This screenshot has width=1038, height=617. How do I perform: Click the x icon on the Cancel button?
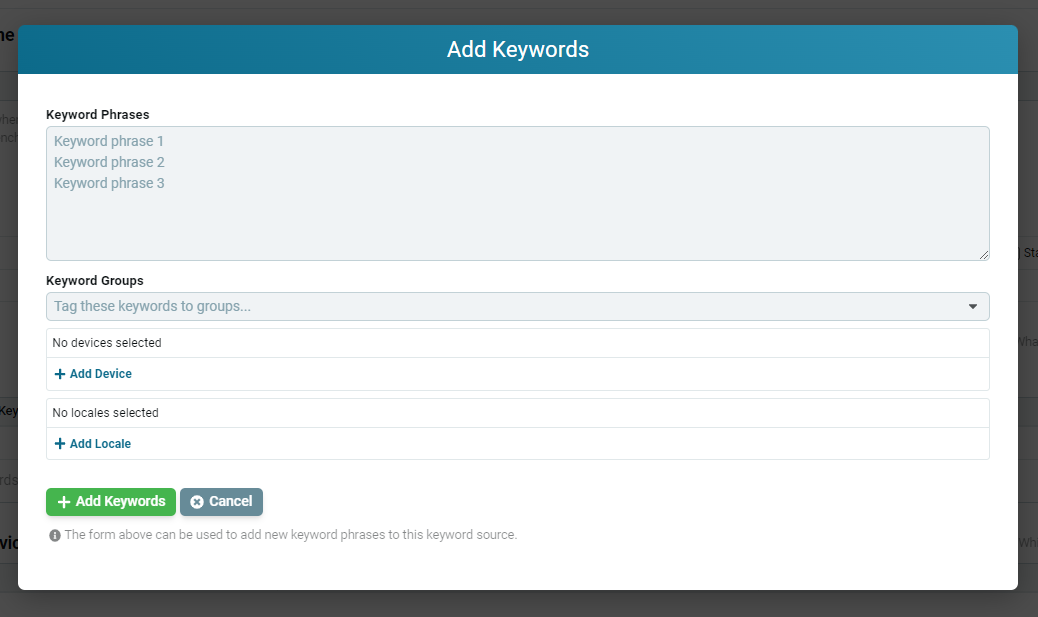(197, 501)
